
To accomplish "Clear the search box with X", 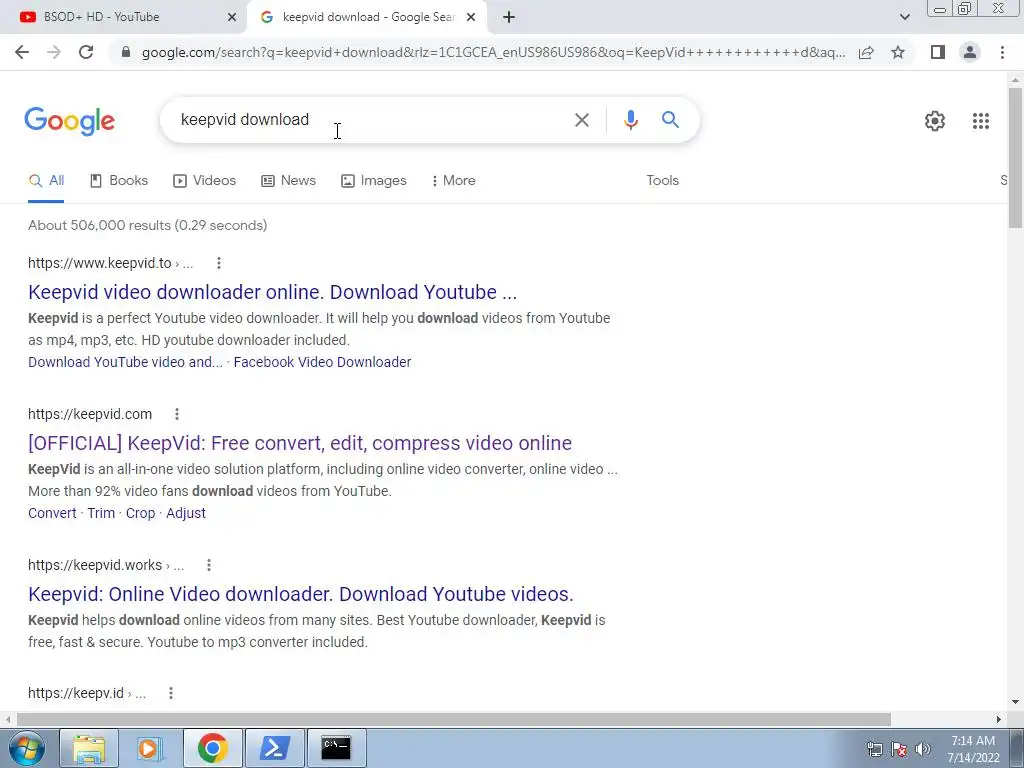I will click(582, 120).
